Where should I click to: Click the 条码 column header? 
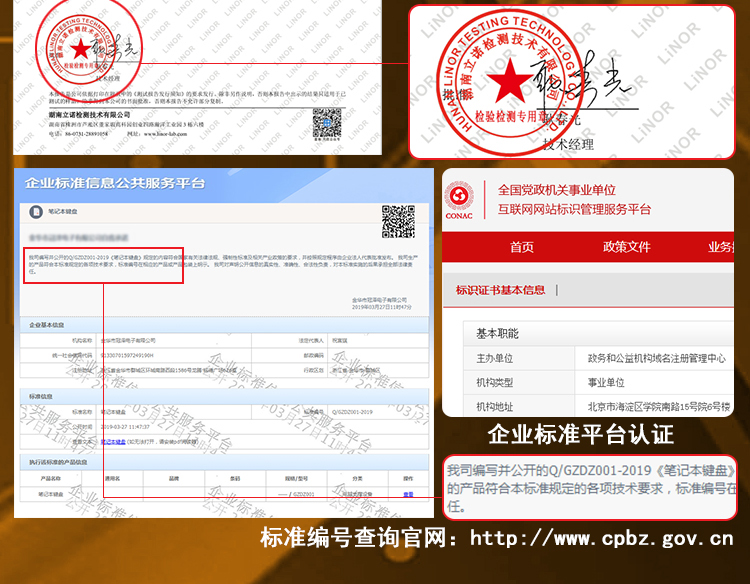[x=235, y=478]
